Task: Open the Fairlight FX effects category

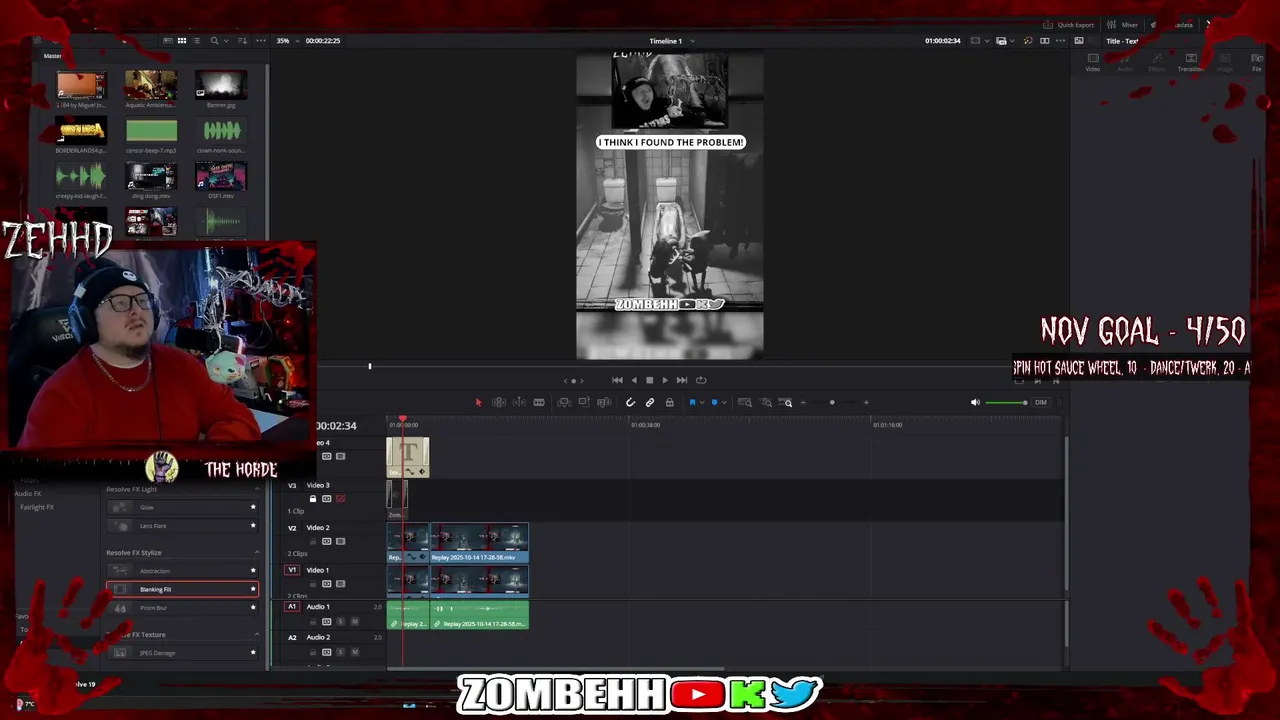Action: click(37, 507)
